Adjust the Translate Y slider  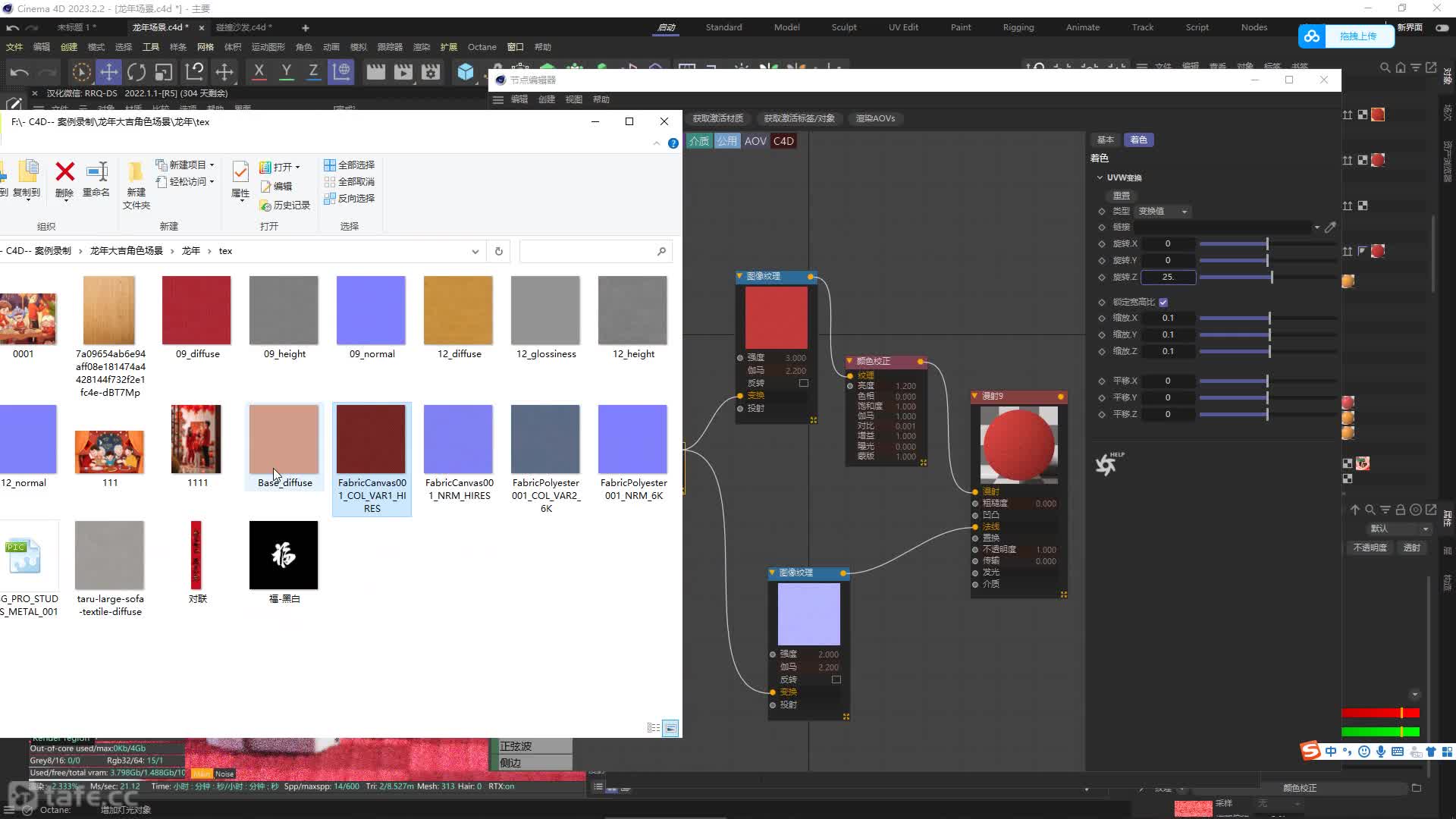pyautogui.click(x=1268, y=398)
